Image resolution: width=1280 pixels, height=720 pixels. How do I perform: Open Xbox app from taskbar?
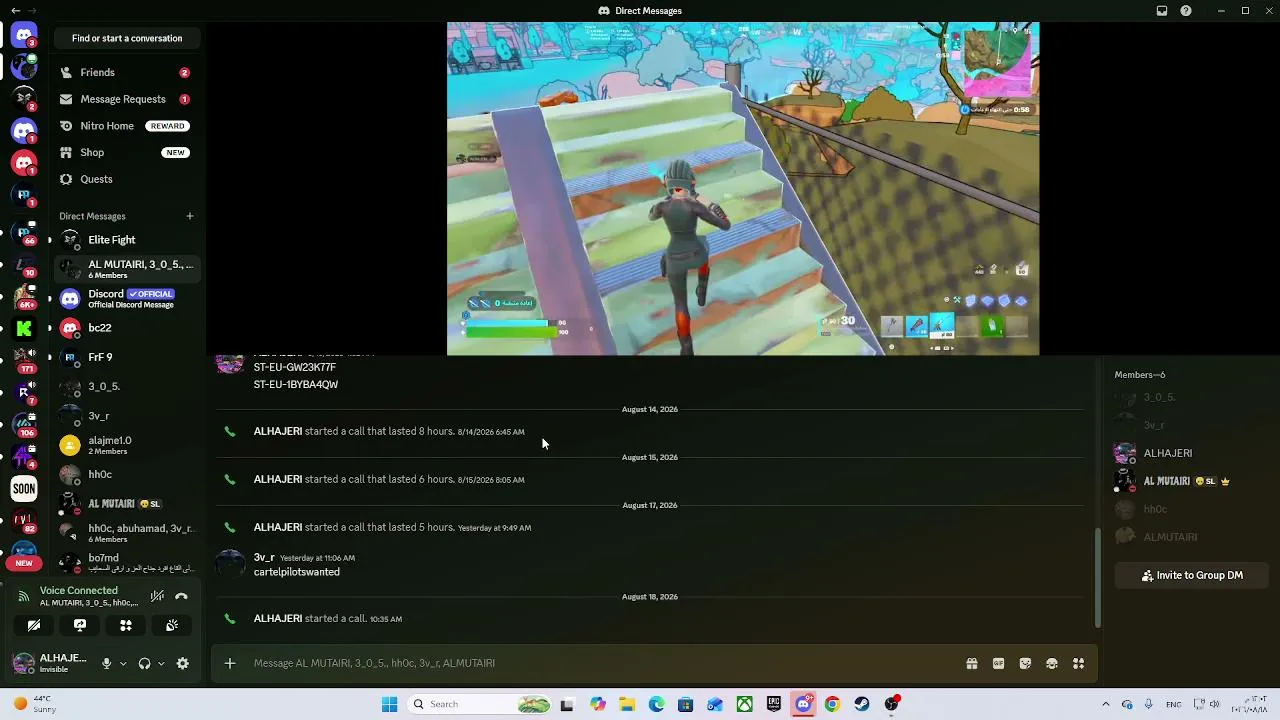coord(744,704)
